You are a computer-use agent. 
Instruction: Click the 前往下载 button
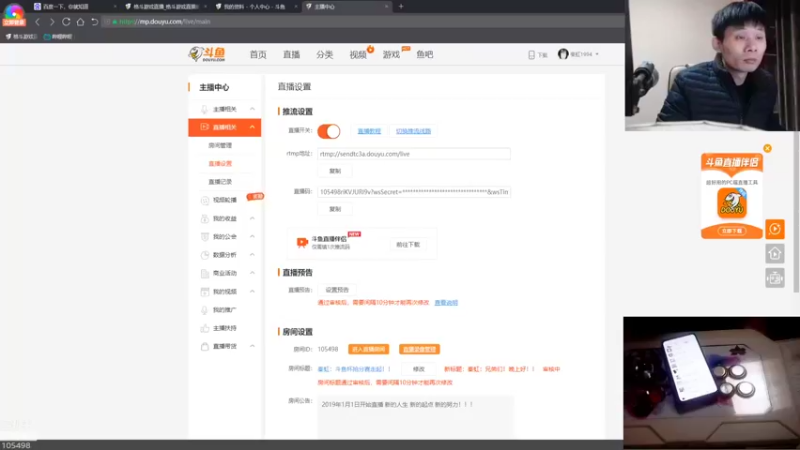pyautogui.click(x=408, y=244)
